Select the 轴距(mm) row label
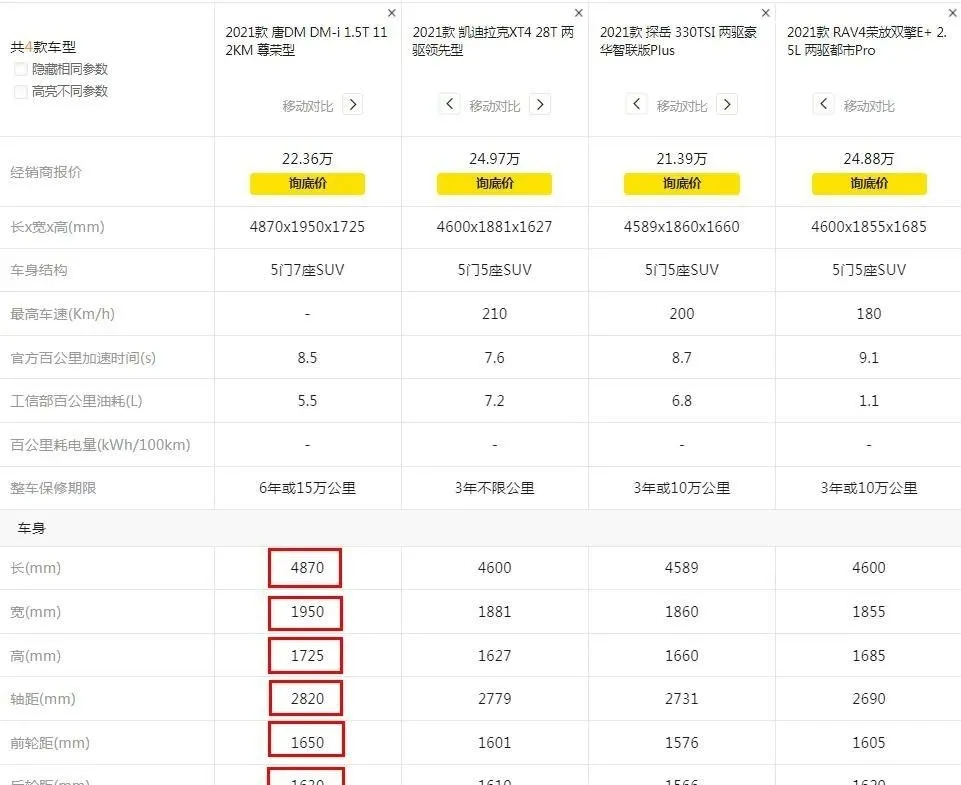 click(42, 699)
